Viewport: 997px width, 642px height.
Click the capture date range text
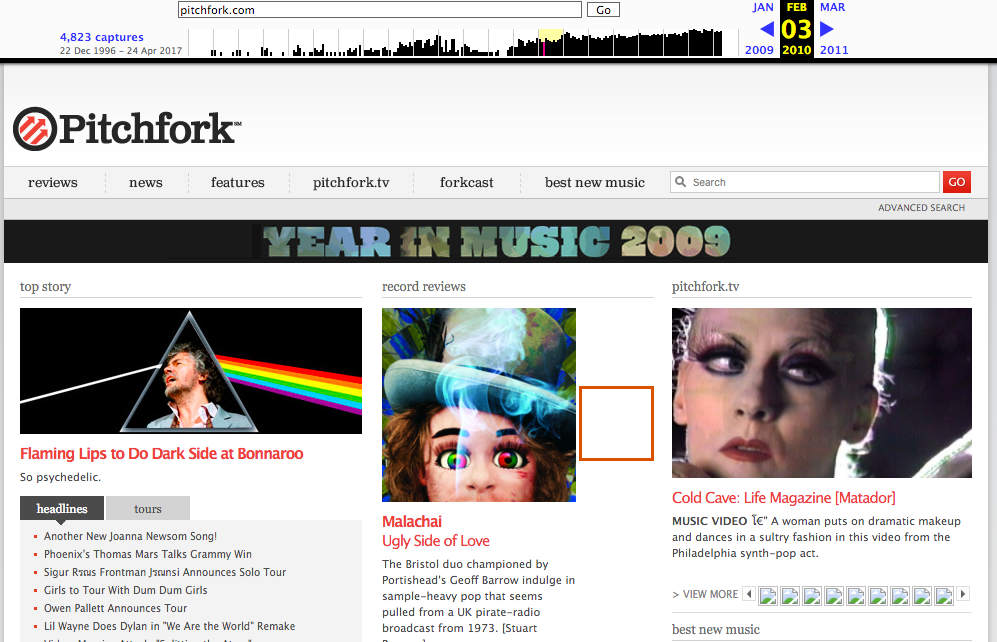121,51
